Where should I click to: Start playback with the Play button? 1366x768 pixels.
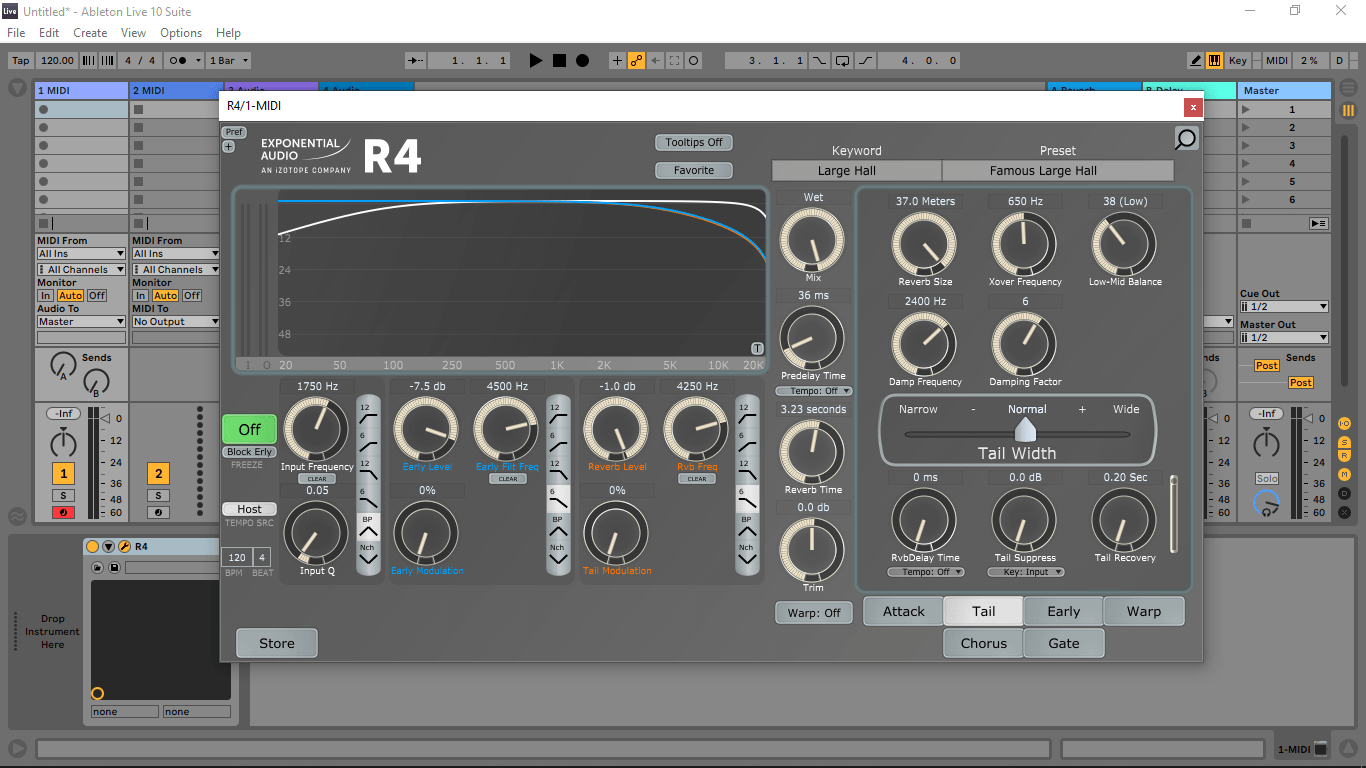pos(536,61)
